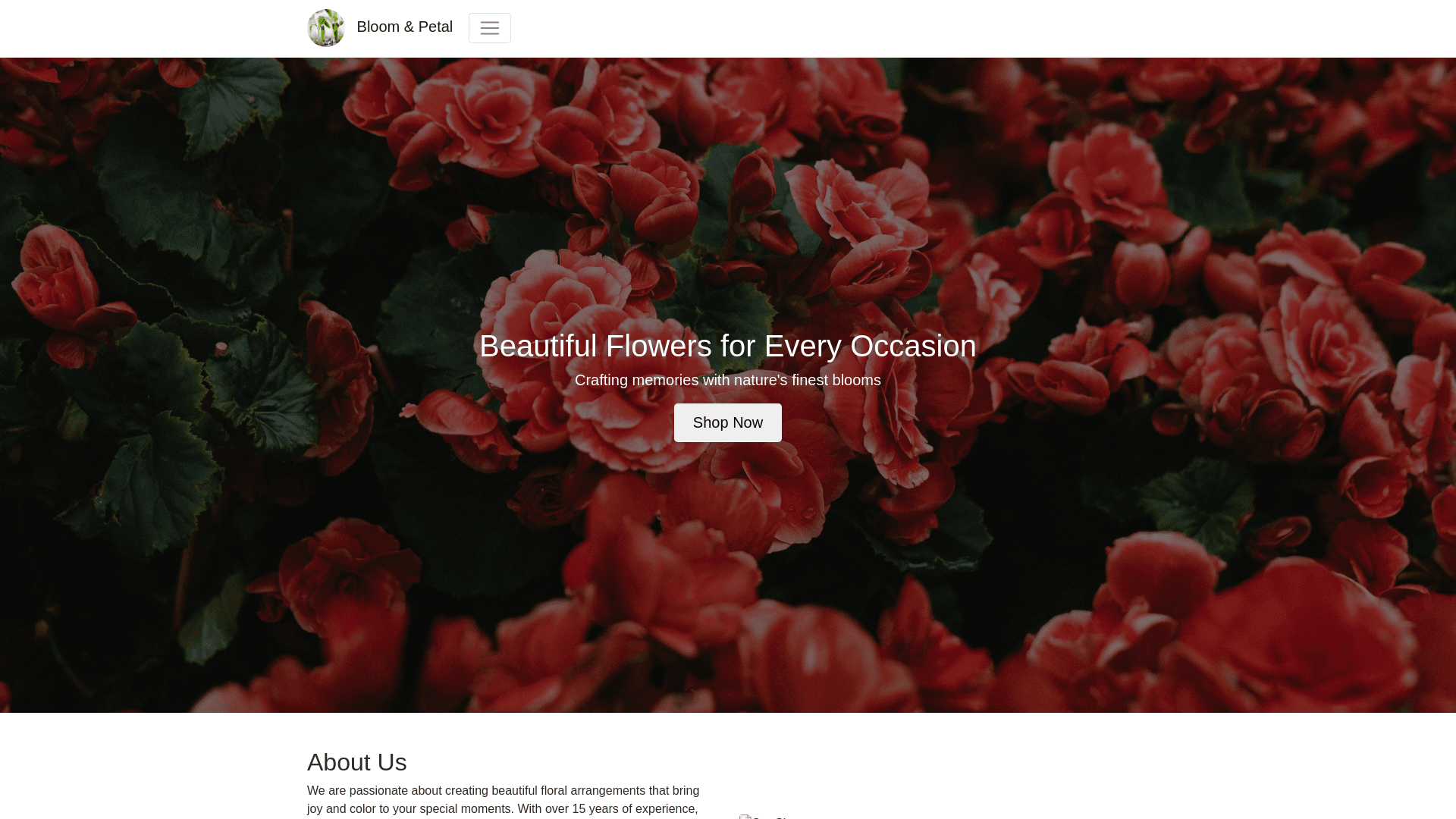Viewport: 1456px width, 819px height.
Task: Open the hamburger navigation menu
Action: point(489,28)
